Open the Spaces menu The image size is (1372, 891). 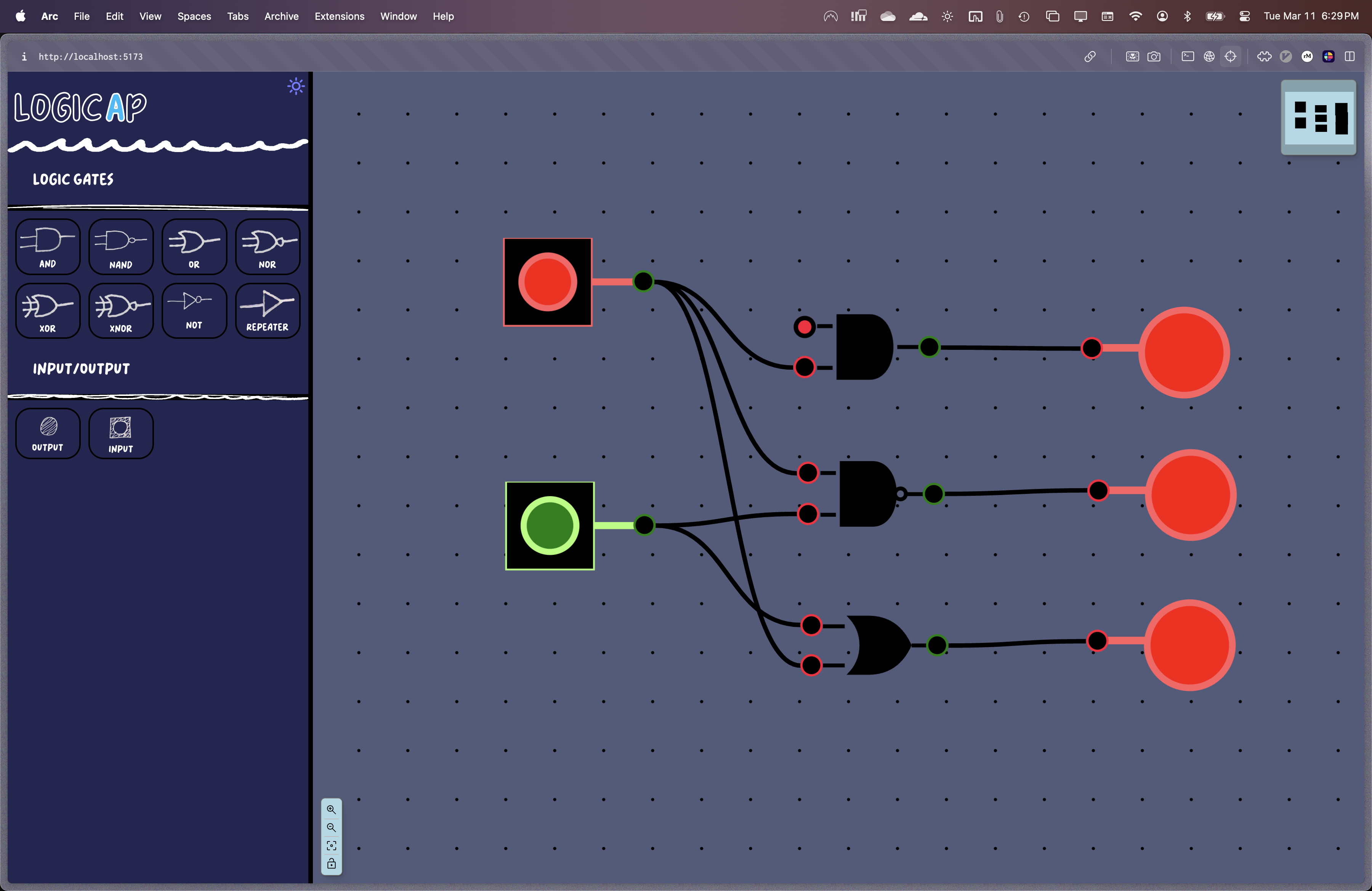pyautogui.click(x=194, y=16)
